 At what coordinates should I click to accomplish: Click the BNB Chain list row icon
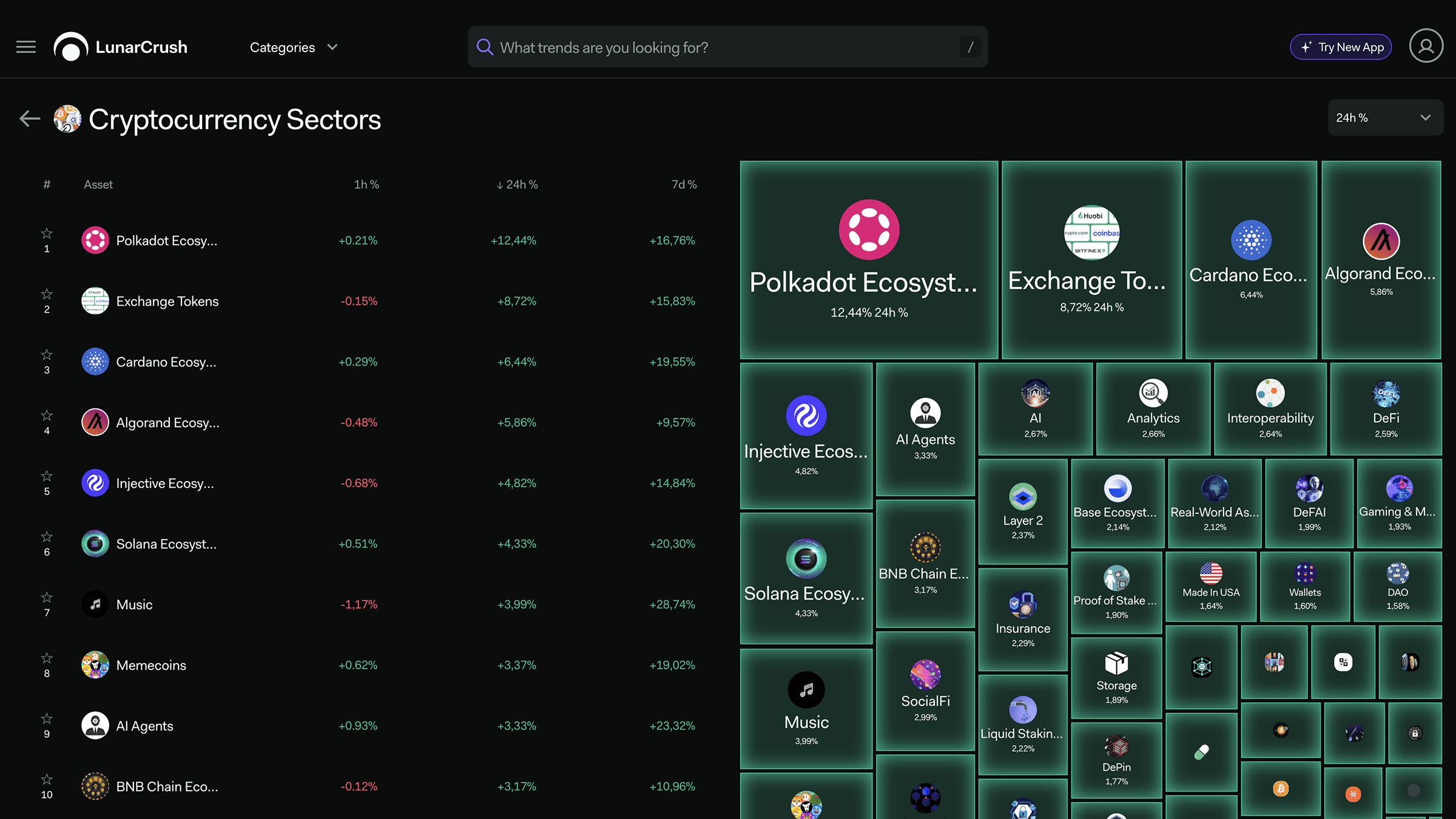[x=95, y=786]
